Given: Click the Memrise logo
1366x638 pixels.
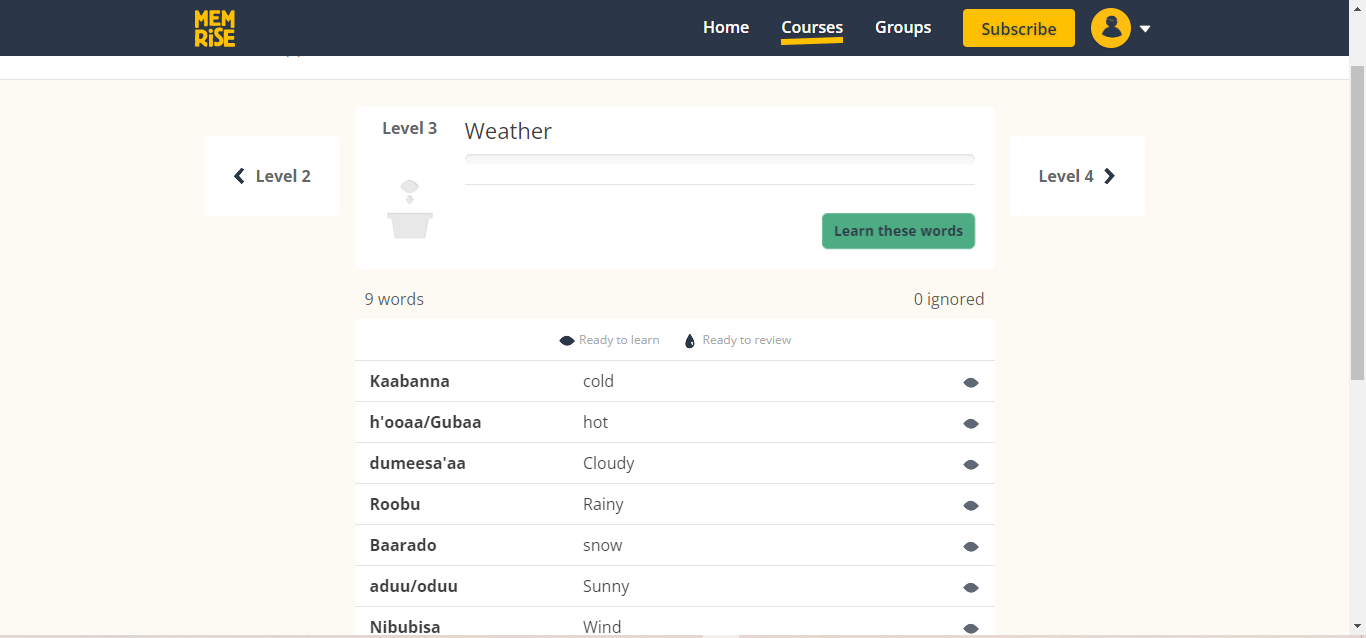Looking at the screenshot, I should pos(214,28).
